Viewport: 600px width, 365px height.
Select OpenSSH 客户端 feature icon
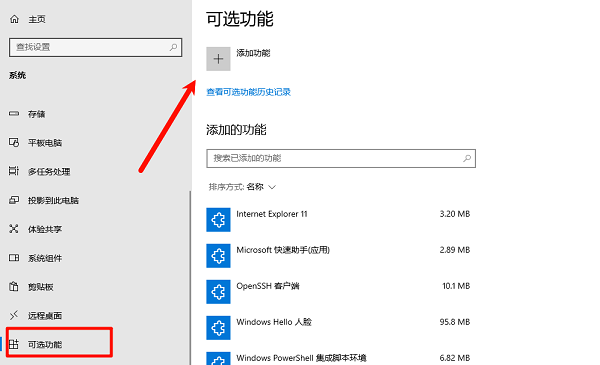(218, 292)
